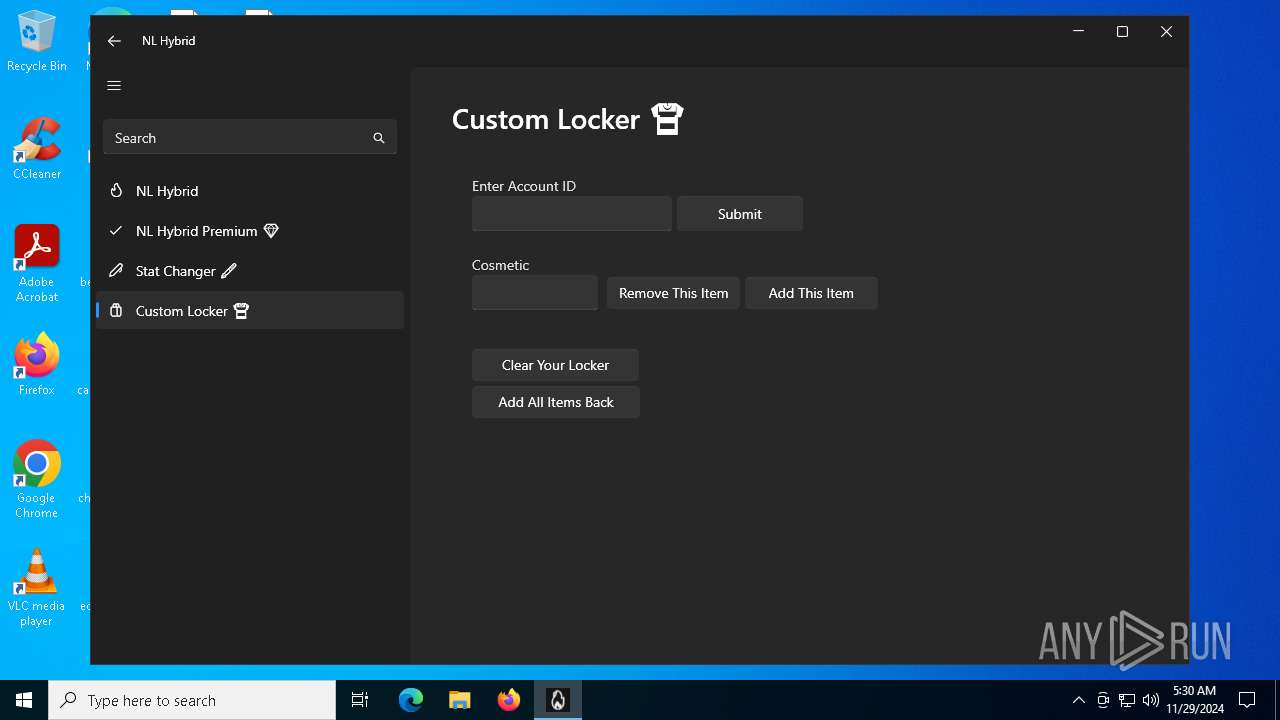Open network settings in the system tray
This screenshot has width=1280, height=720.
coord(1127,700)
